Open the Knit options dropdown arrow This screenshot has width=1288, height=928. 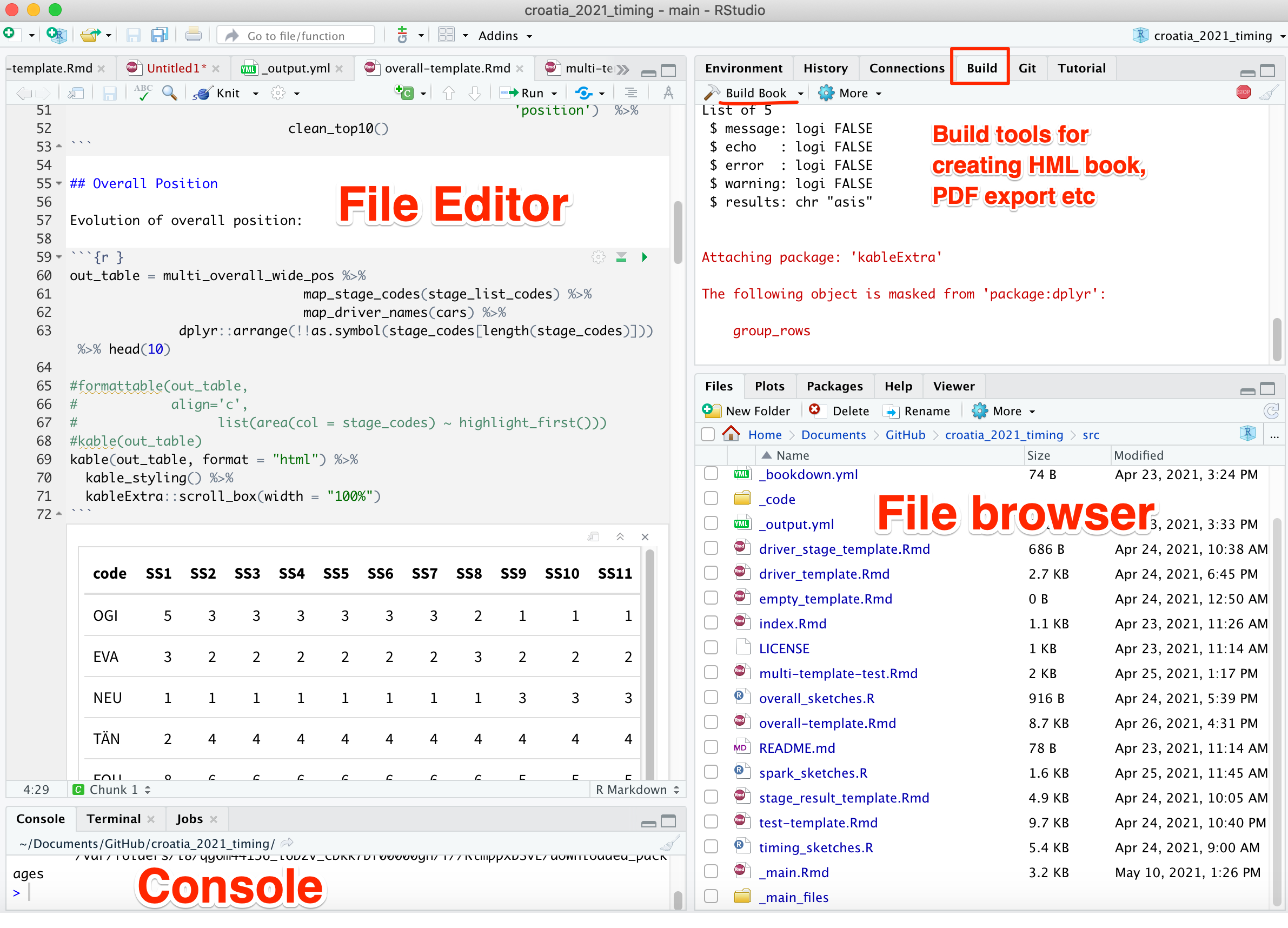pyautogui.click(x=256, y=93)
